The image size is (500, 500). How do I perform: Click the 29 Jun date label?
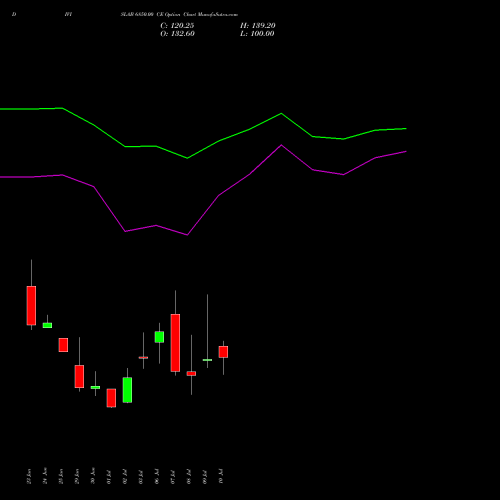77,476
